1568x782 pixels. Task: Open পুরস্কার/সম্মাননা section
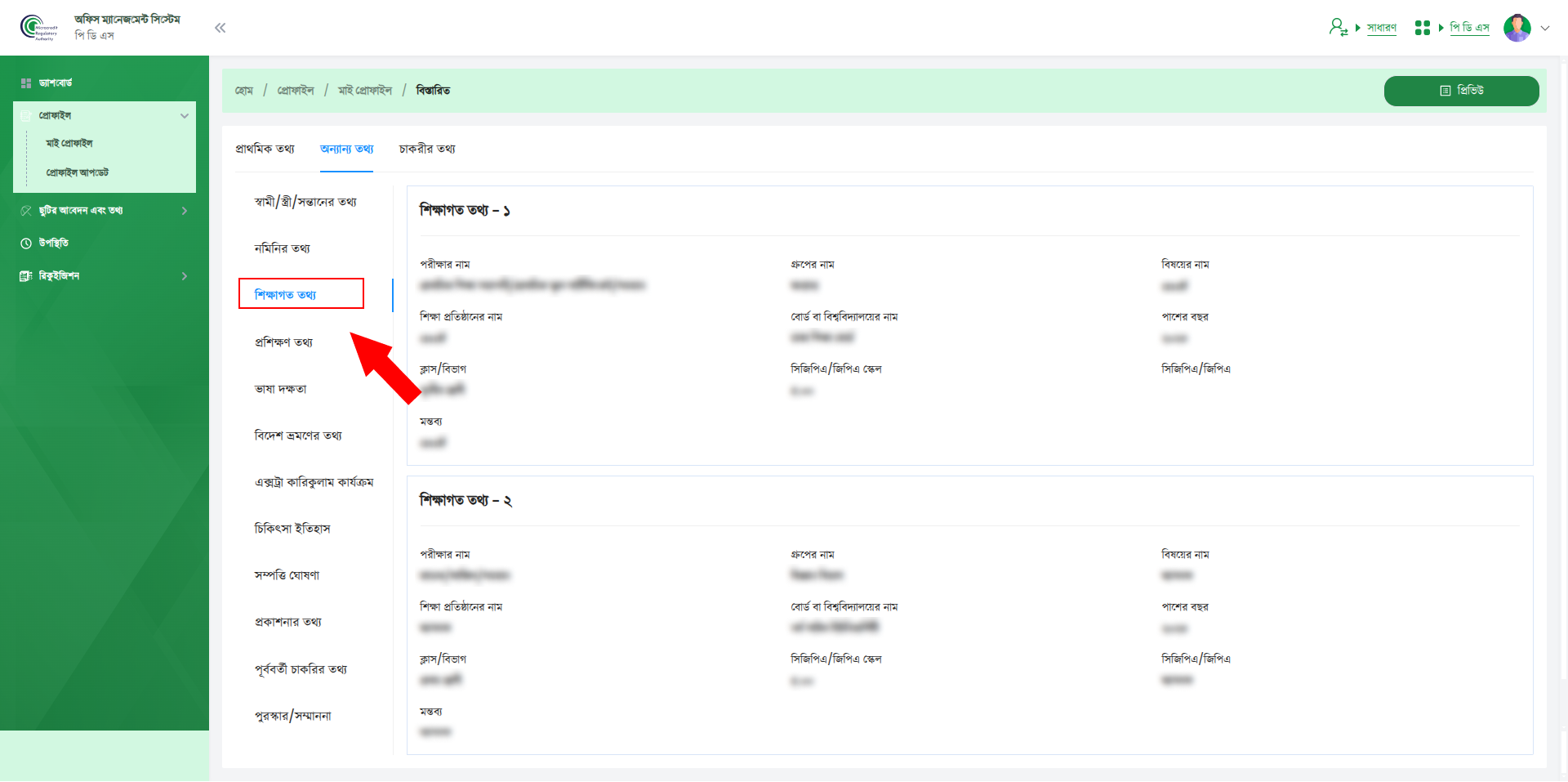pyautogui.click(x=292, y=716)
